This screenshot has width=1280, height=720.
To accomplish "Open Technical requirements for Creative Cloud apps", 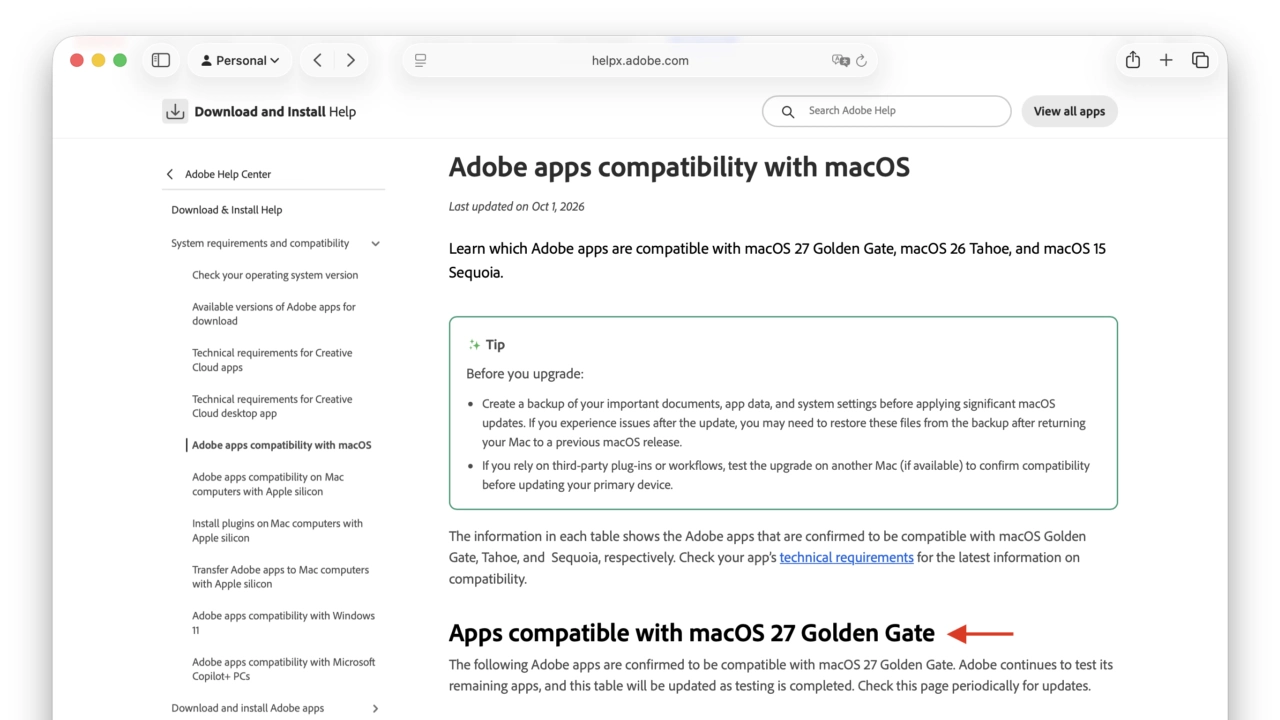I will click(x=272, y=360).
